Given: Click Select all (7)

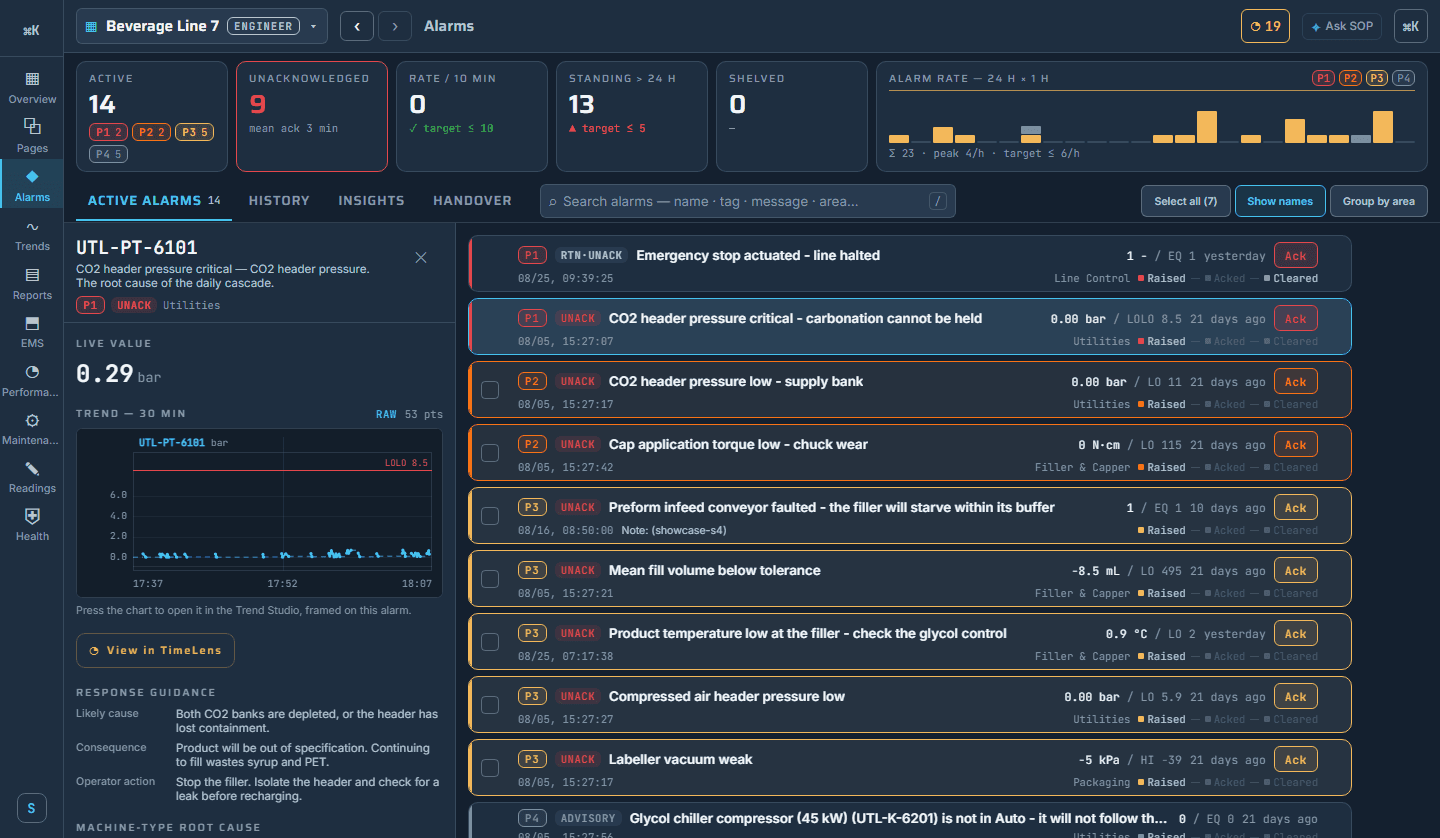Looking at the screenshot, I should [x=1185, y=201].
